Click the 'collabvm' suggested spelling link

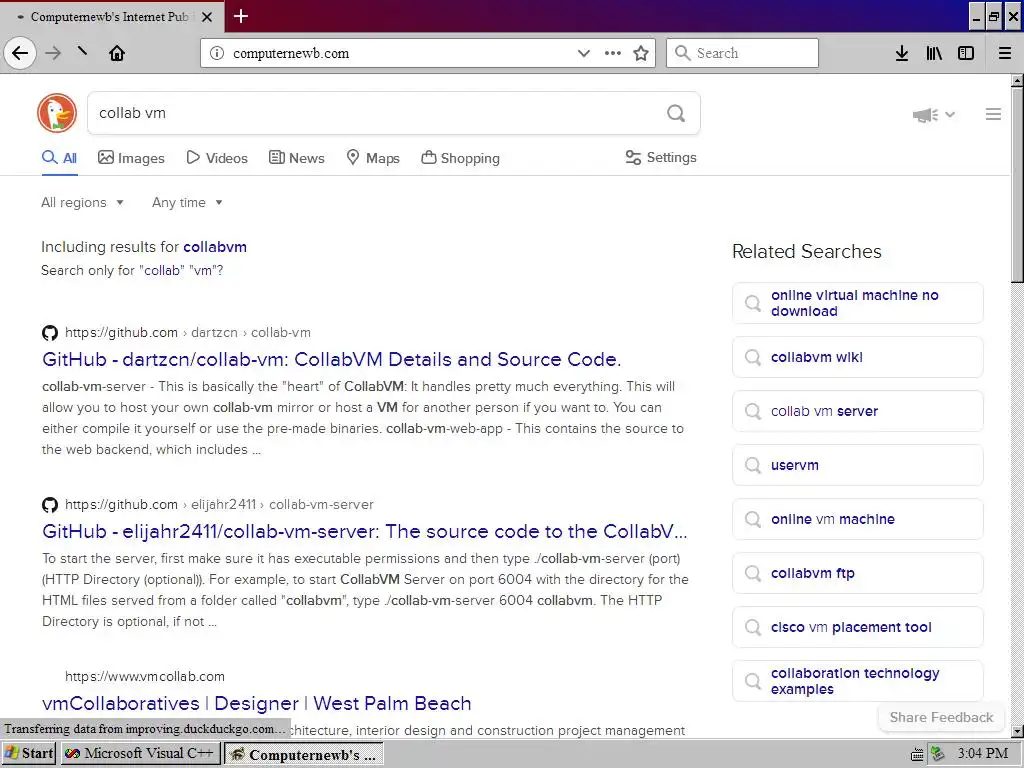(215, 247)
